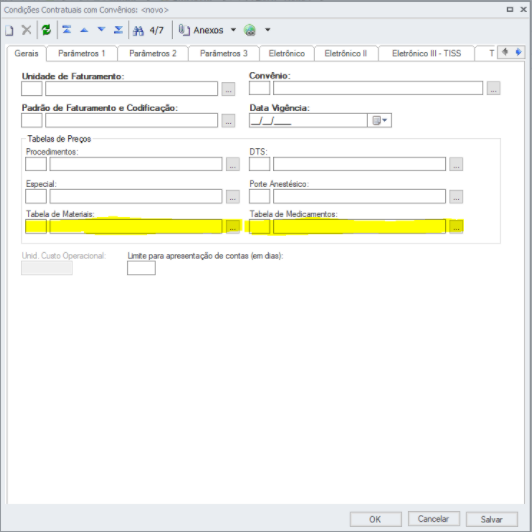Screen dimensions: 532x532
Task: Switch to the Parâmetros 2 tab
Action: pos(153,54)
